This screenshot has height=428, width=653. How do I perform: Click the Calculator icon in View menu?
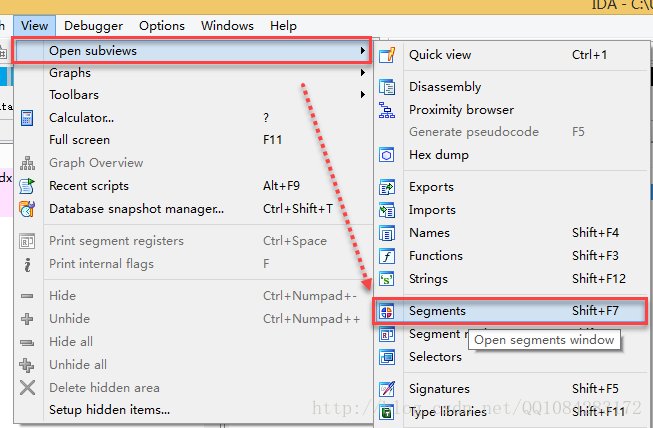tap(27, 118)
